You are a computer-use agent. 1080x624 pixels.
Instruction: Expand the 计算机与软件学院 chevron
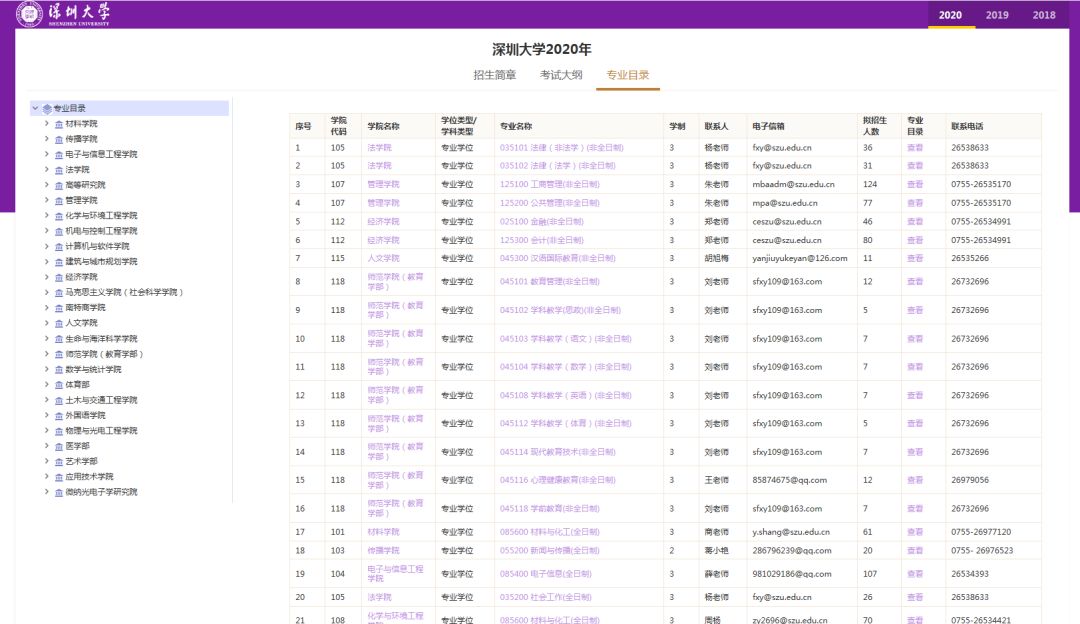[x=46, y=247]
